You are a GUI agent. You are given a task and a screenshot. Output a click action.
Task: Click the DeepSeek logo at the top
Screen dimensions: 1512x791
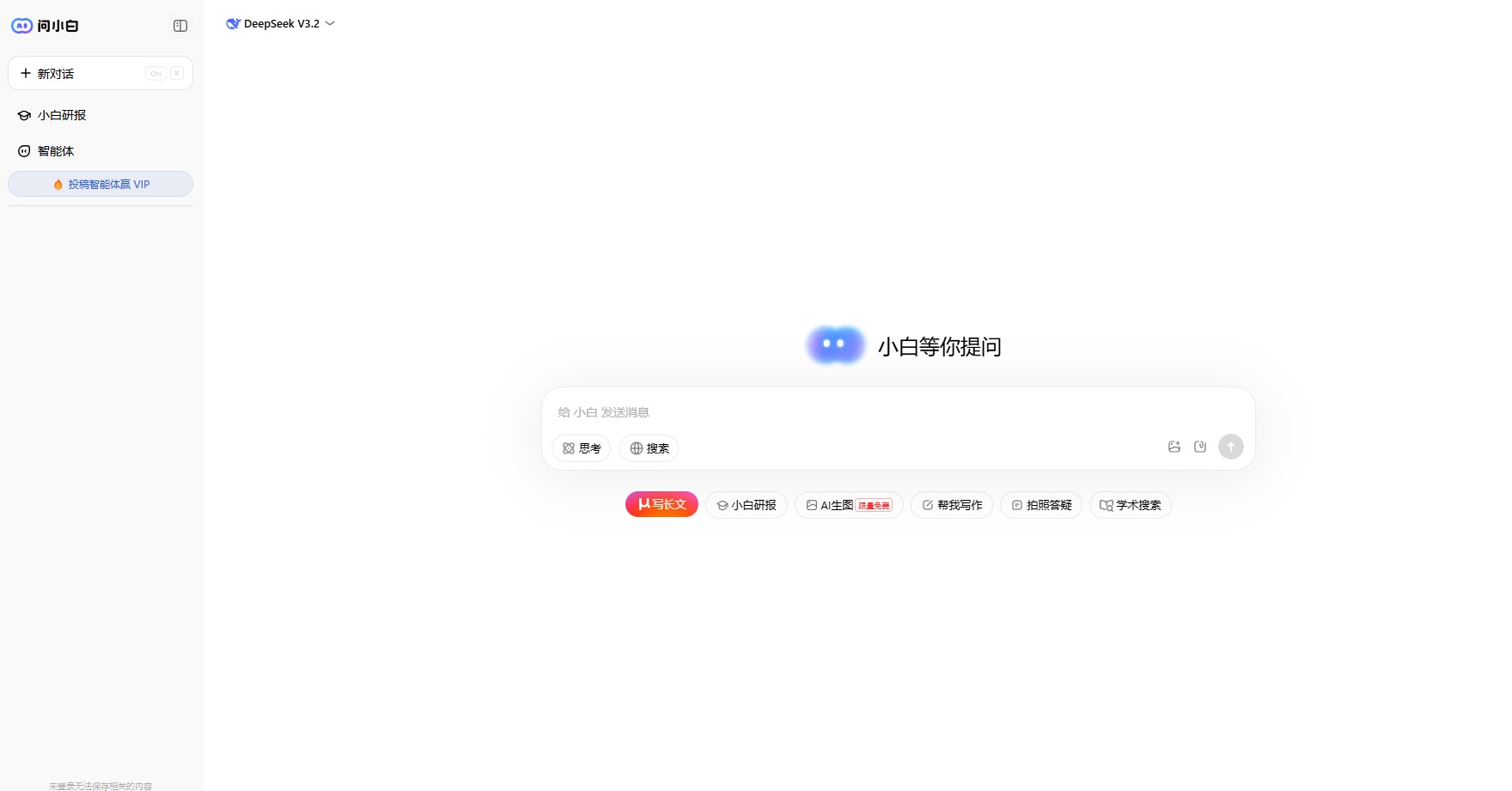click(x=232, y=23)
